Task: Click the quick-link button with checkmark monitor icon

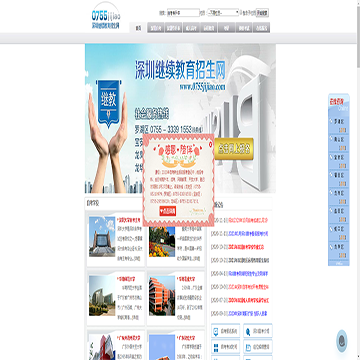Action: click(x=226, y=331)
